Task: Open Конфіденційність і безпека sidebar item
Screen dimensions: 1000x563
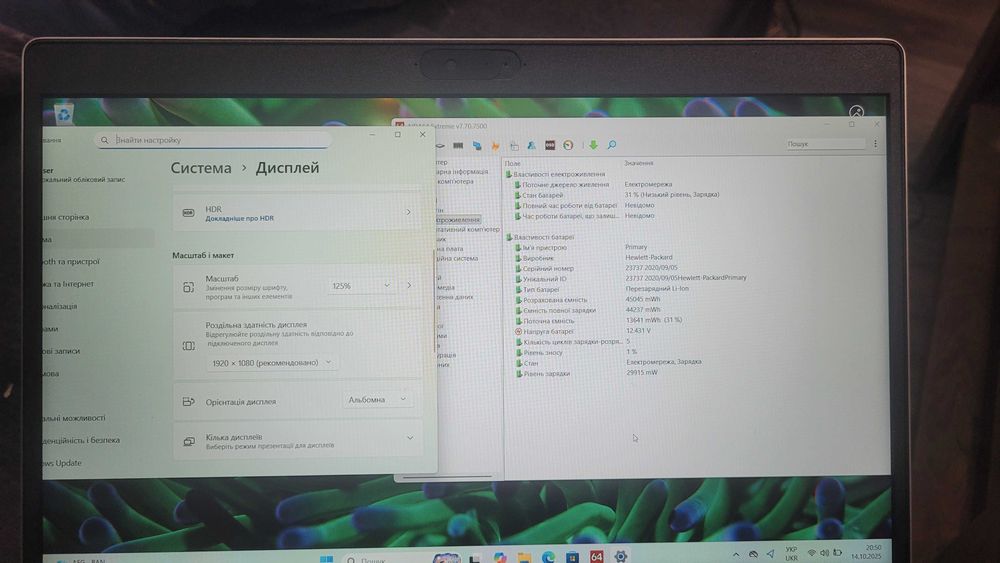Action: [81, 440]
